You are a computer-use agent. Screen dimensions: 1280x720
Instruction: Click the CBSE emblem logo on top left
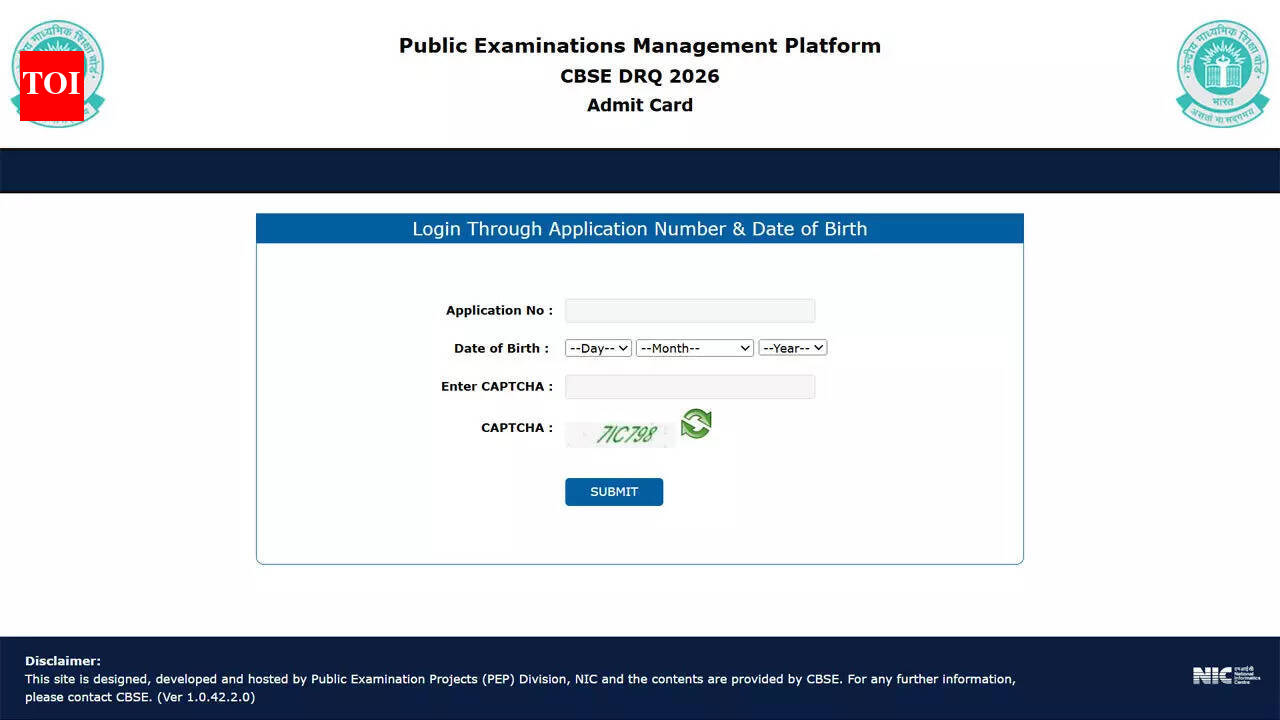[57, 72]
